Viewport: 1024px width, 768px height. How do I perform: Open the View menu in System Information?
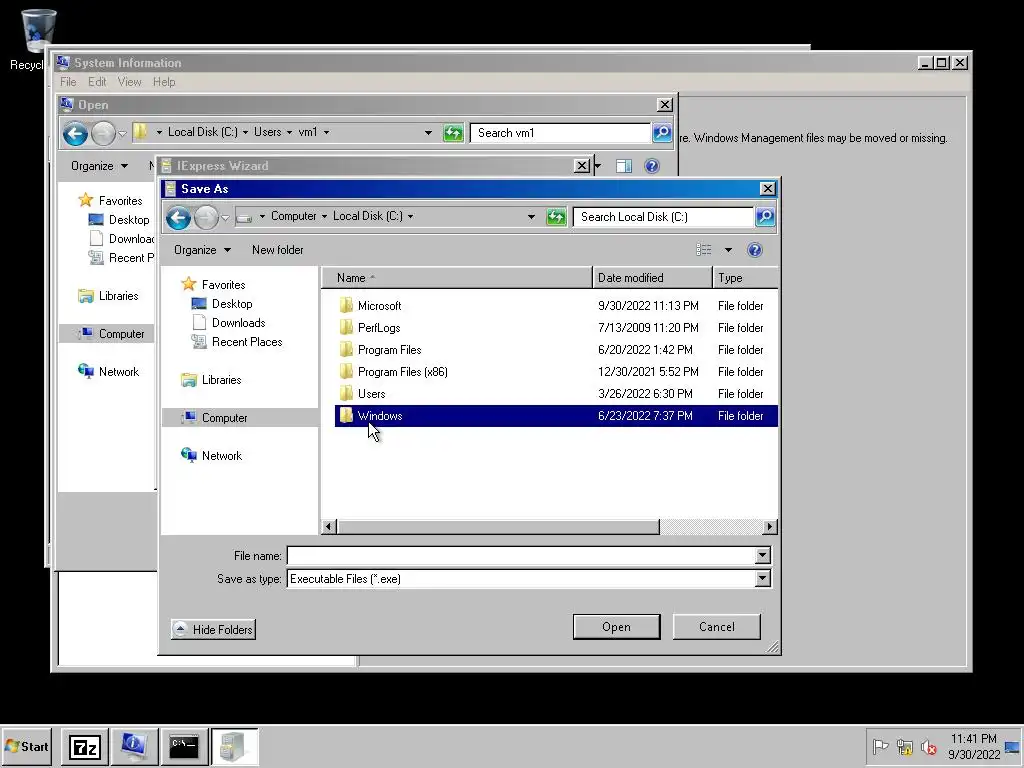[129, 82]
